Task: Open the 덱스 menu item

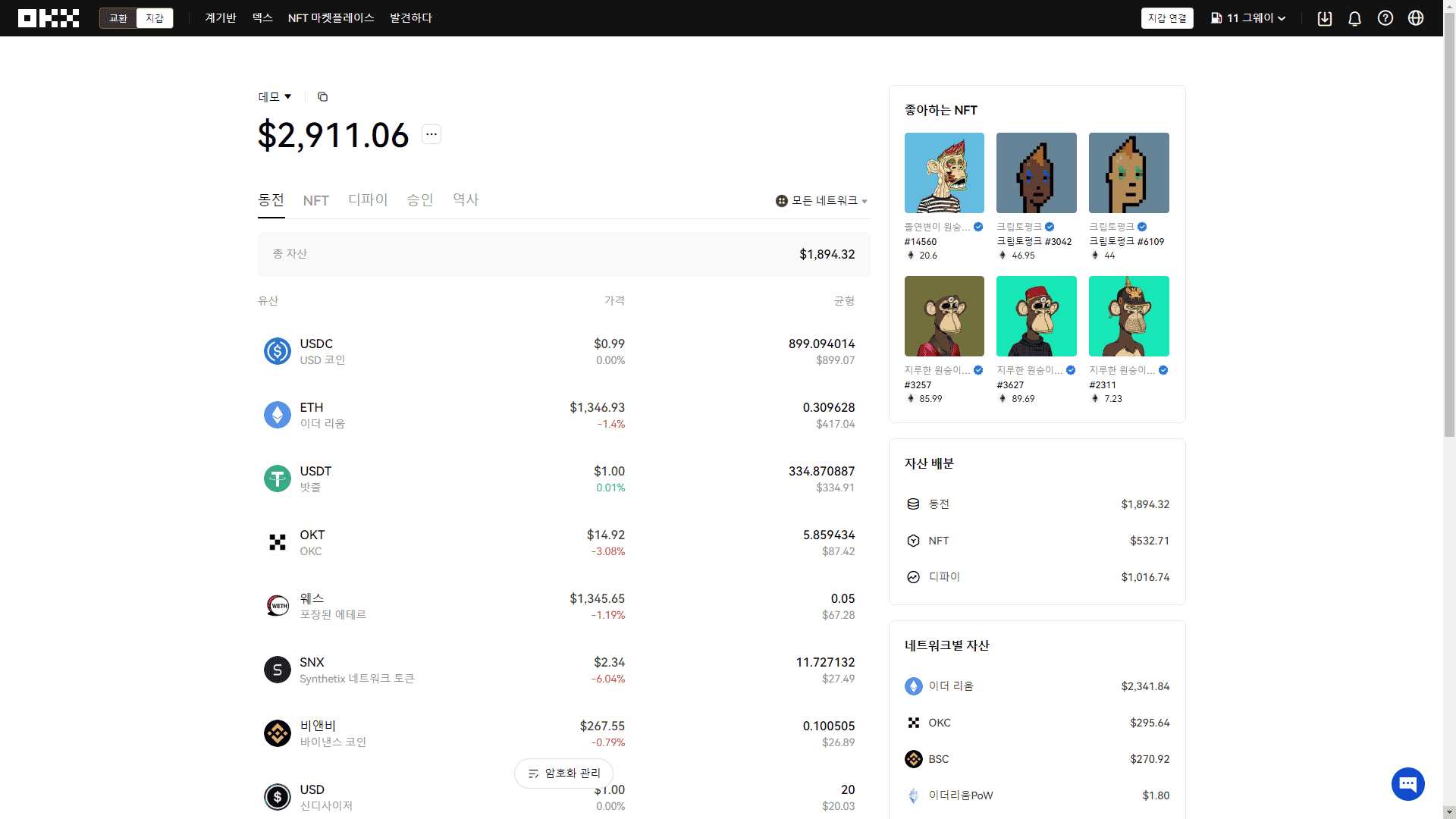Action: pyautogui.click(x=262, y=18)
